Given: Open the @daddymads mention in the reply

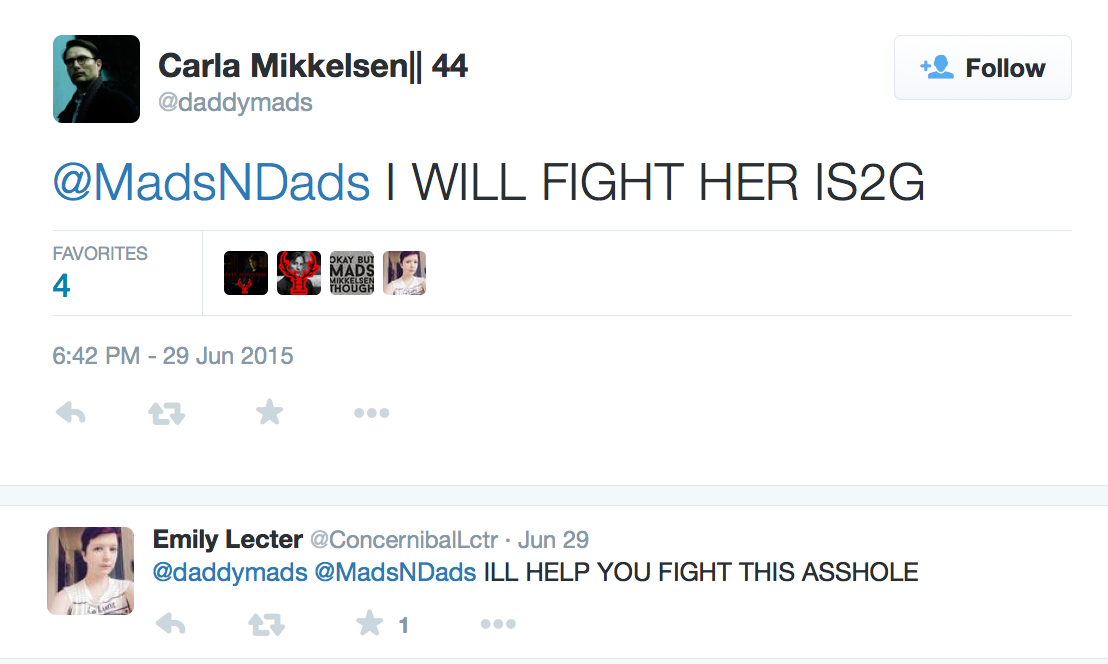Looking at the screenshot, I should click(229, 573).
